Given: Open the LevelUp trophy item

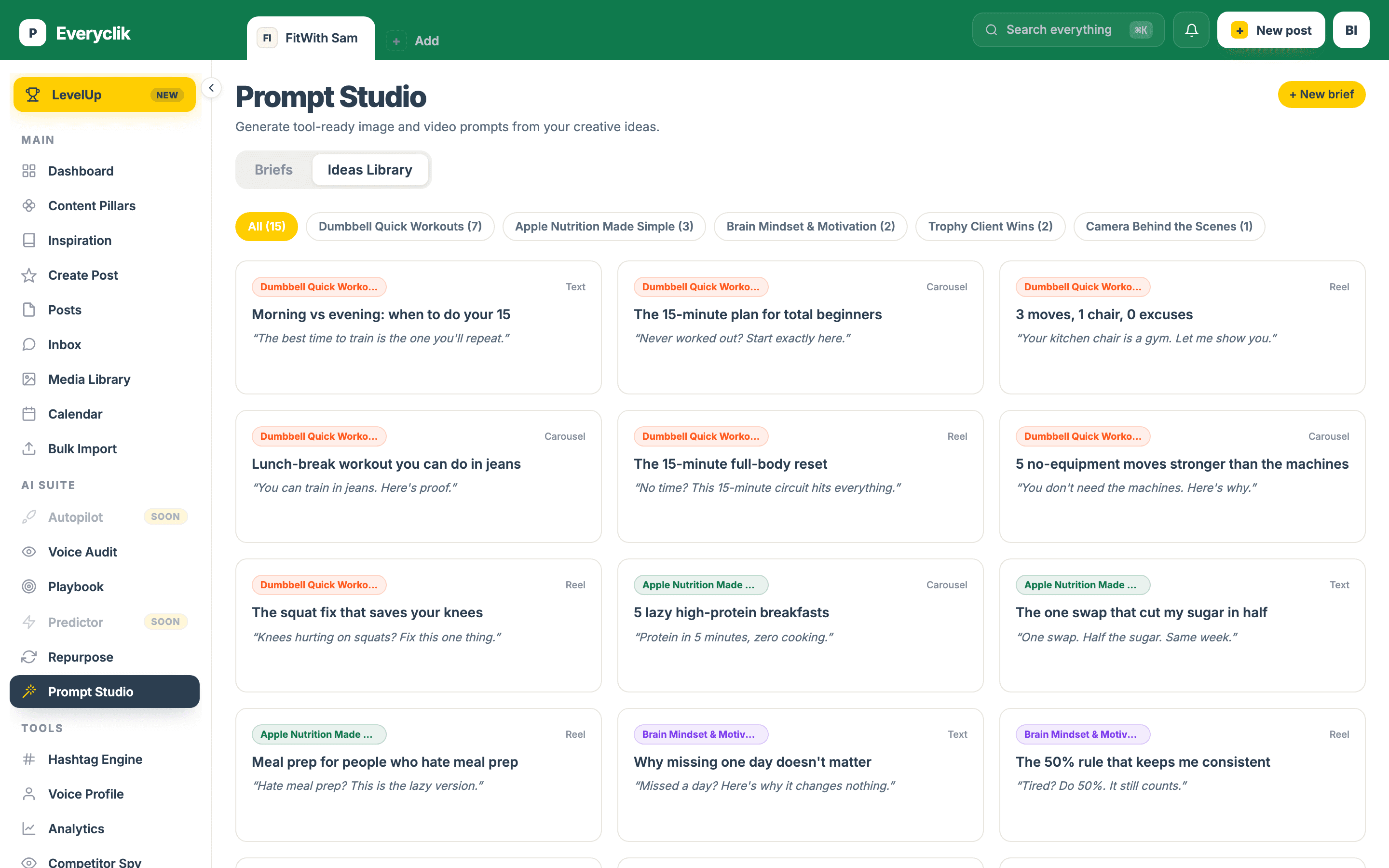Looking at the screenshot, I should click(x=105, y=95).
